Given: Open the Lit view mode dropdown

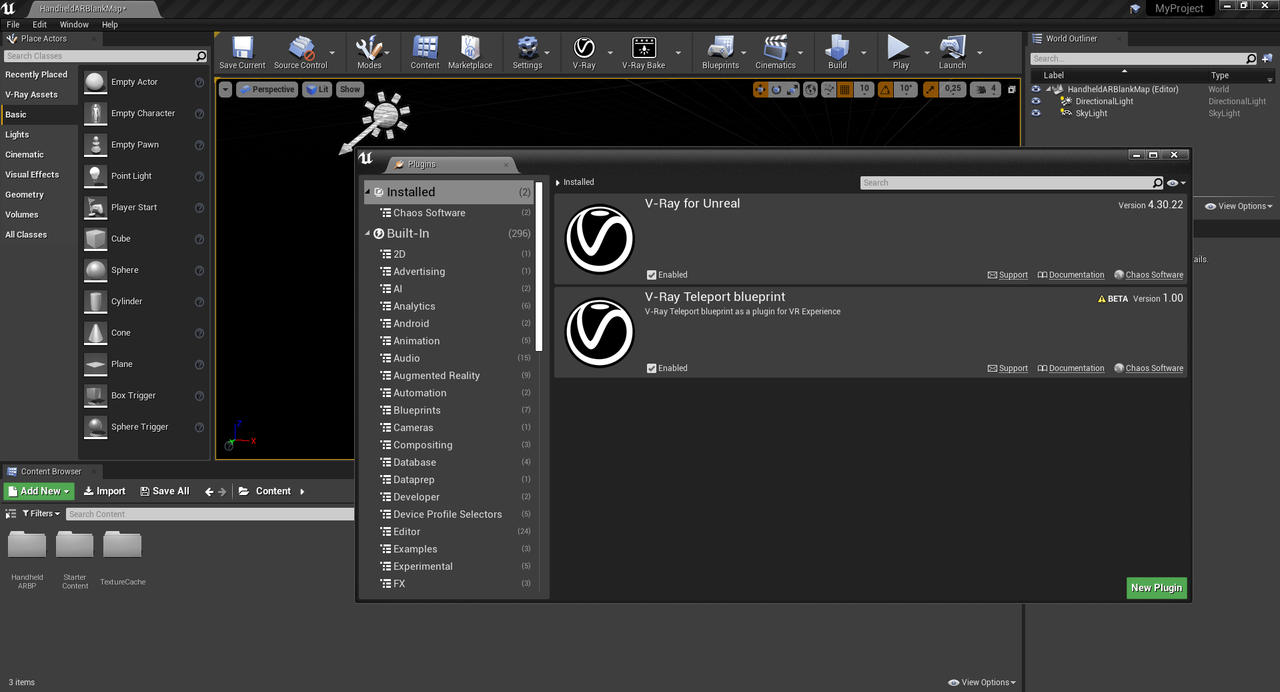Looking at the screenshot, I should tap(317, 89).
